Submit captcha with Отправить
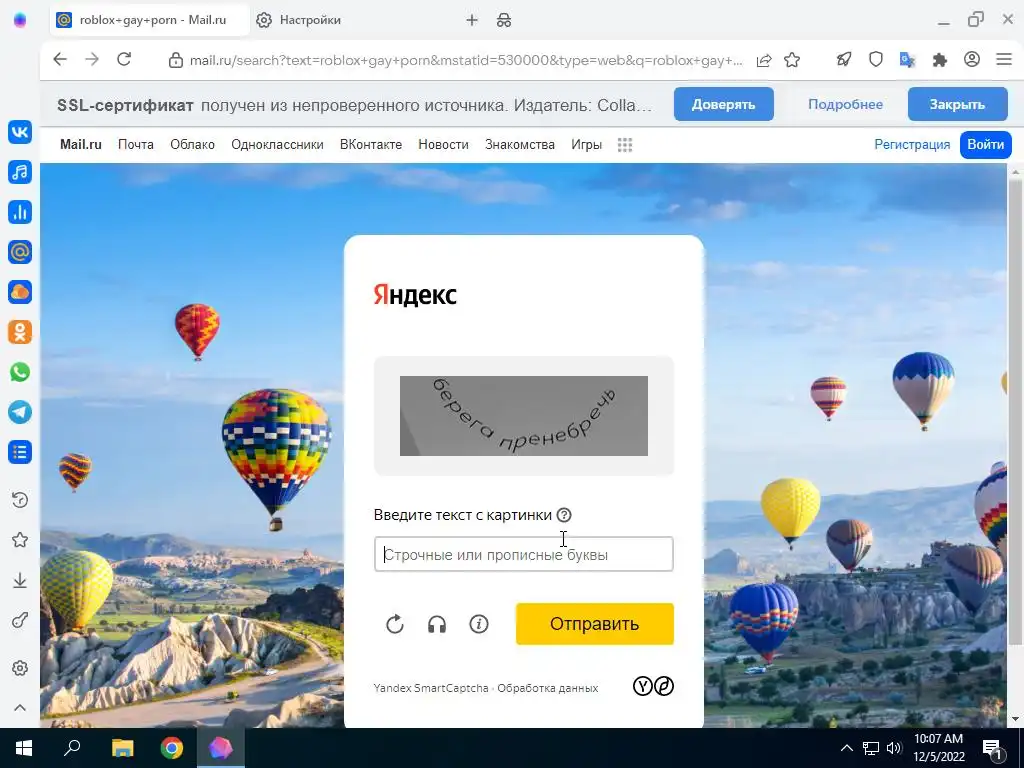This screenshot has width=1024, height=768. [595, 624]
